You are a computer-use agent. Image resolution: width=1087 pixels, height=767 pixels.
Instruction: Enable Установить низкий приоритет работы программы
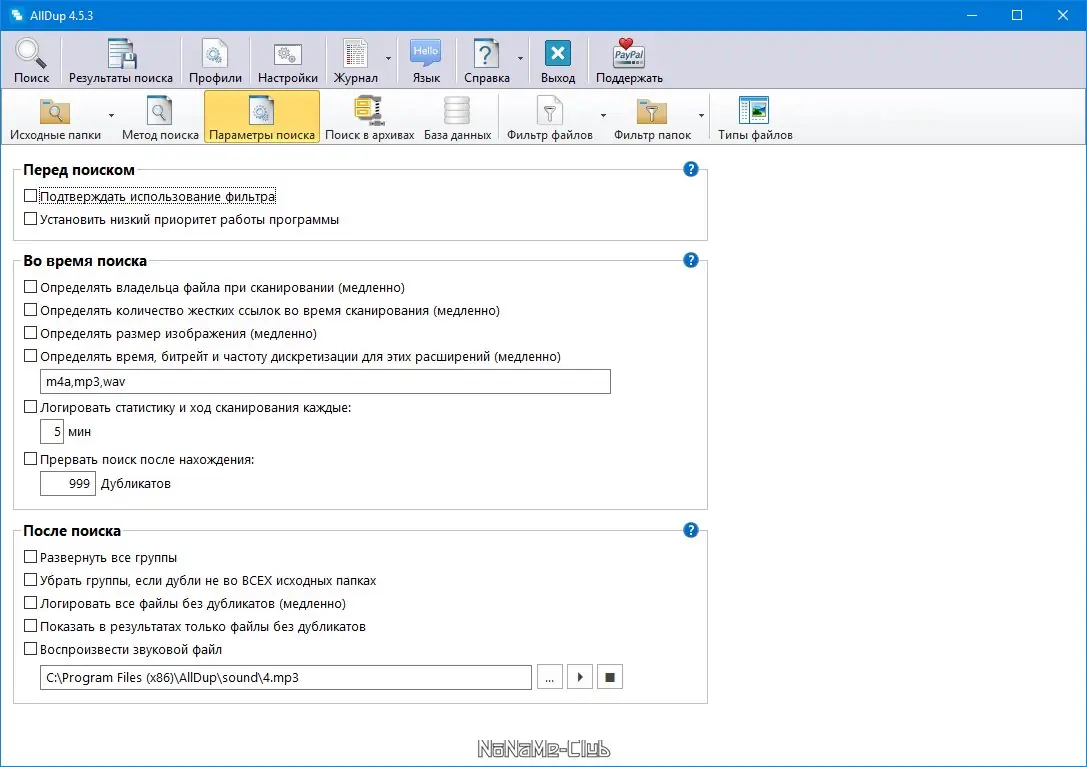(x=31, y=219)
